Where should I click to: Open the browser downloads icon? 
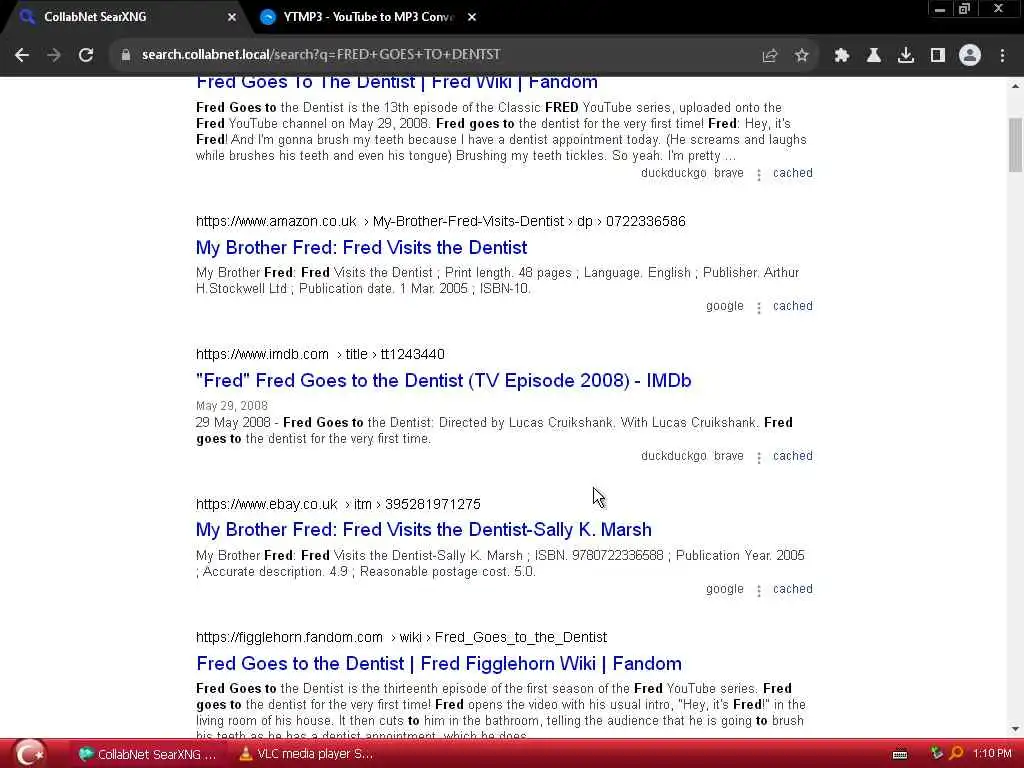pos(906,56)
